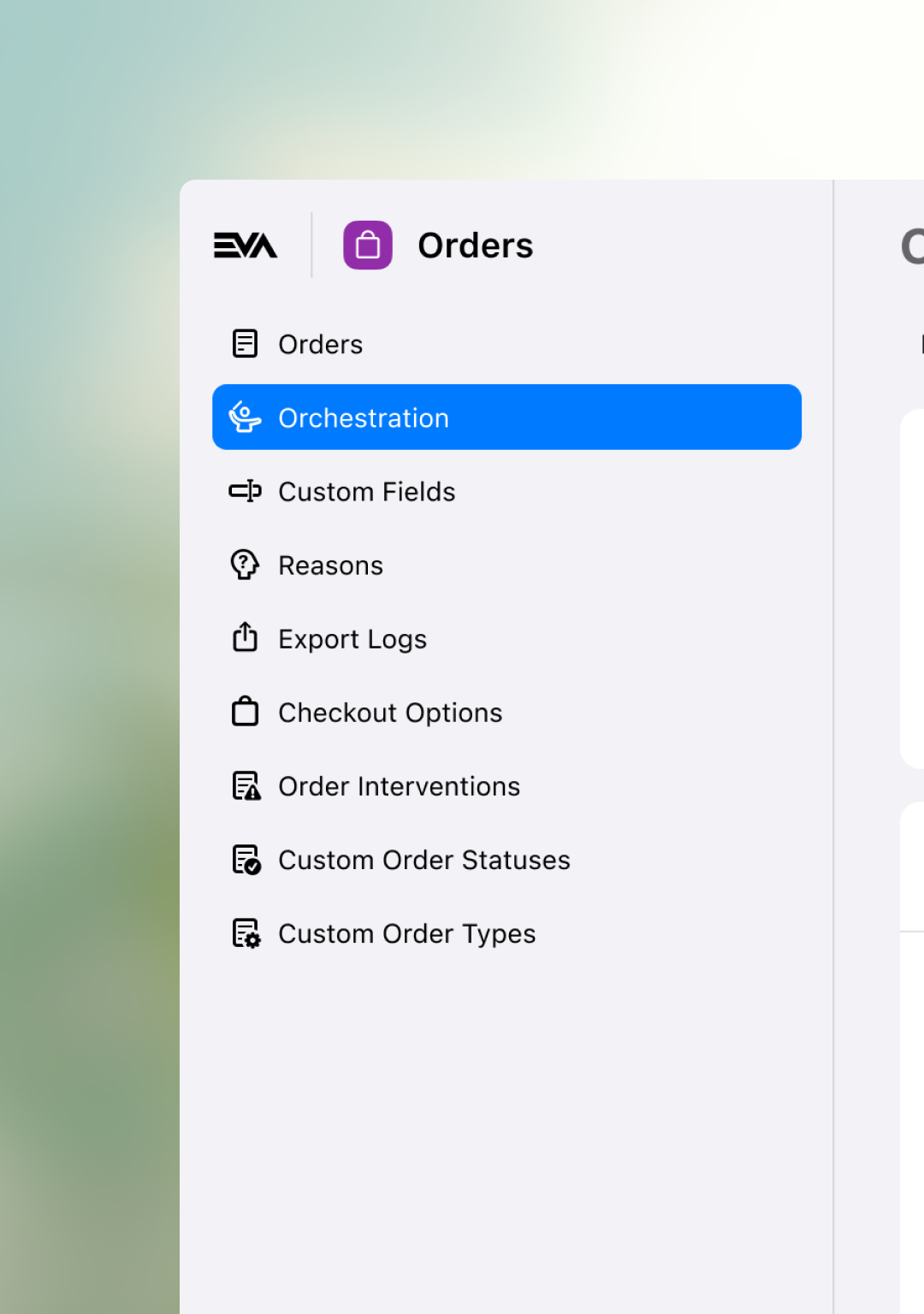
Task: Select the Orchestration menu entry
Action: [364, 417]
